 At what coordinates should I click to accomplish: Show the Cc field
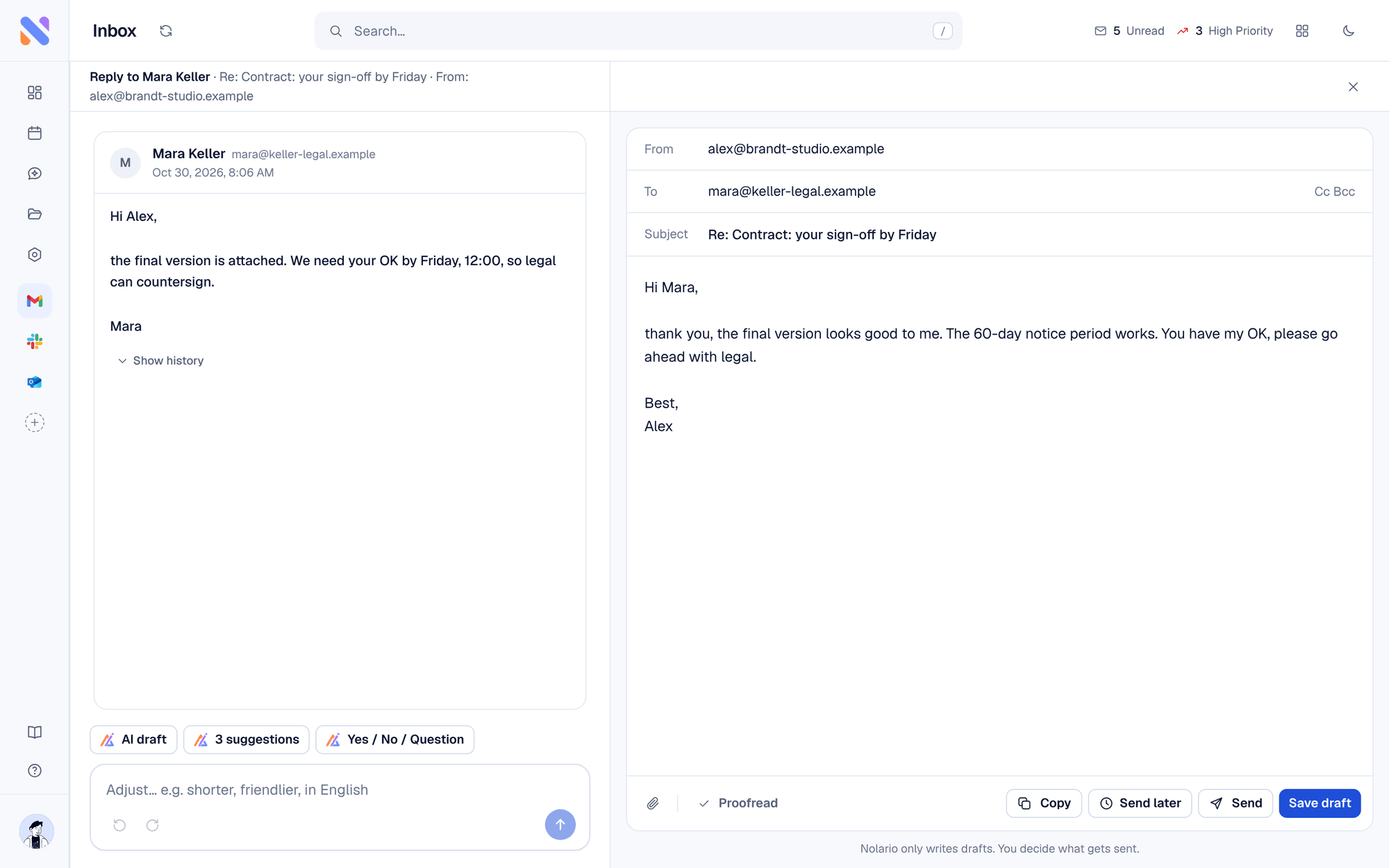1322,192
